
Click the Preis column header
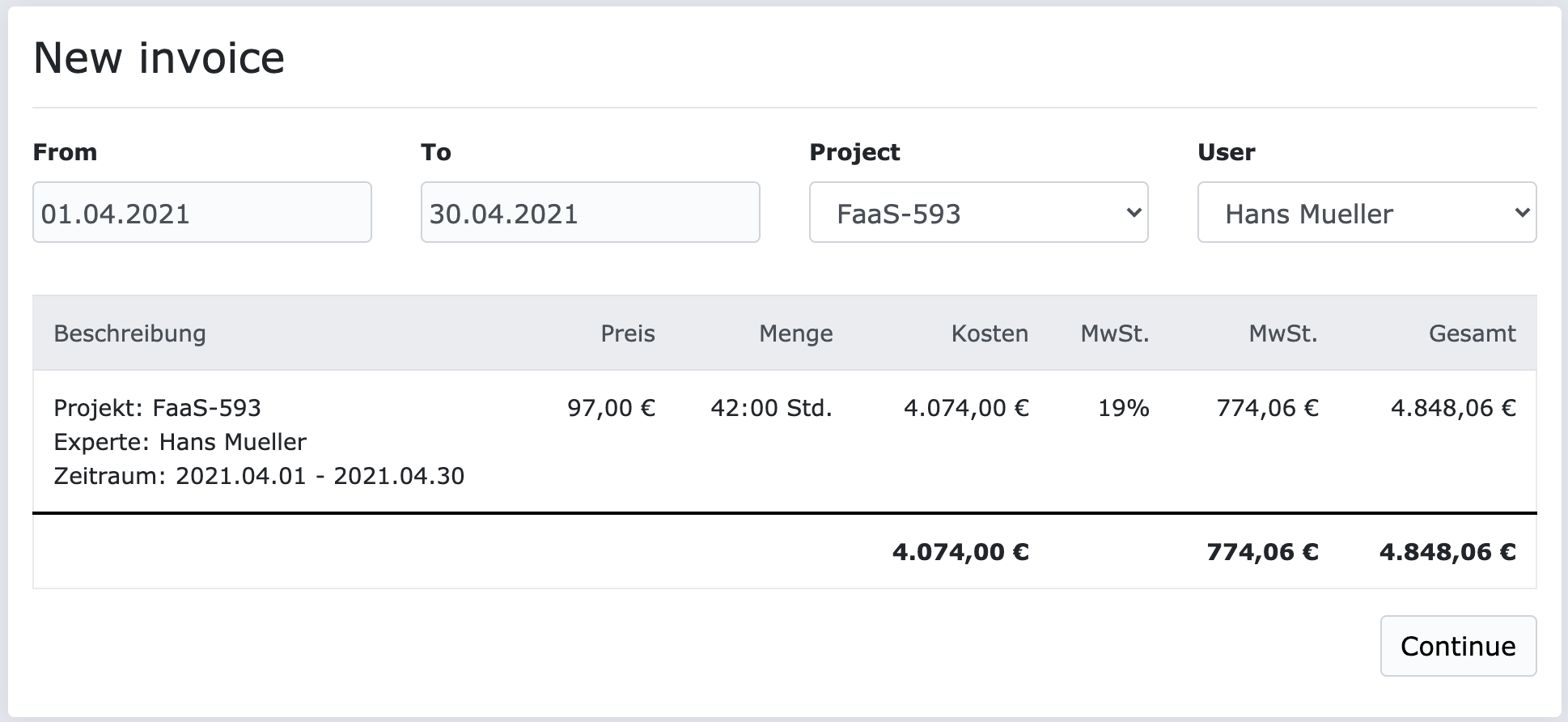(x=626, y=333)
